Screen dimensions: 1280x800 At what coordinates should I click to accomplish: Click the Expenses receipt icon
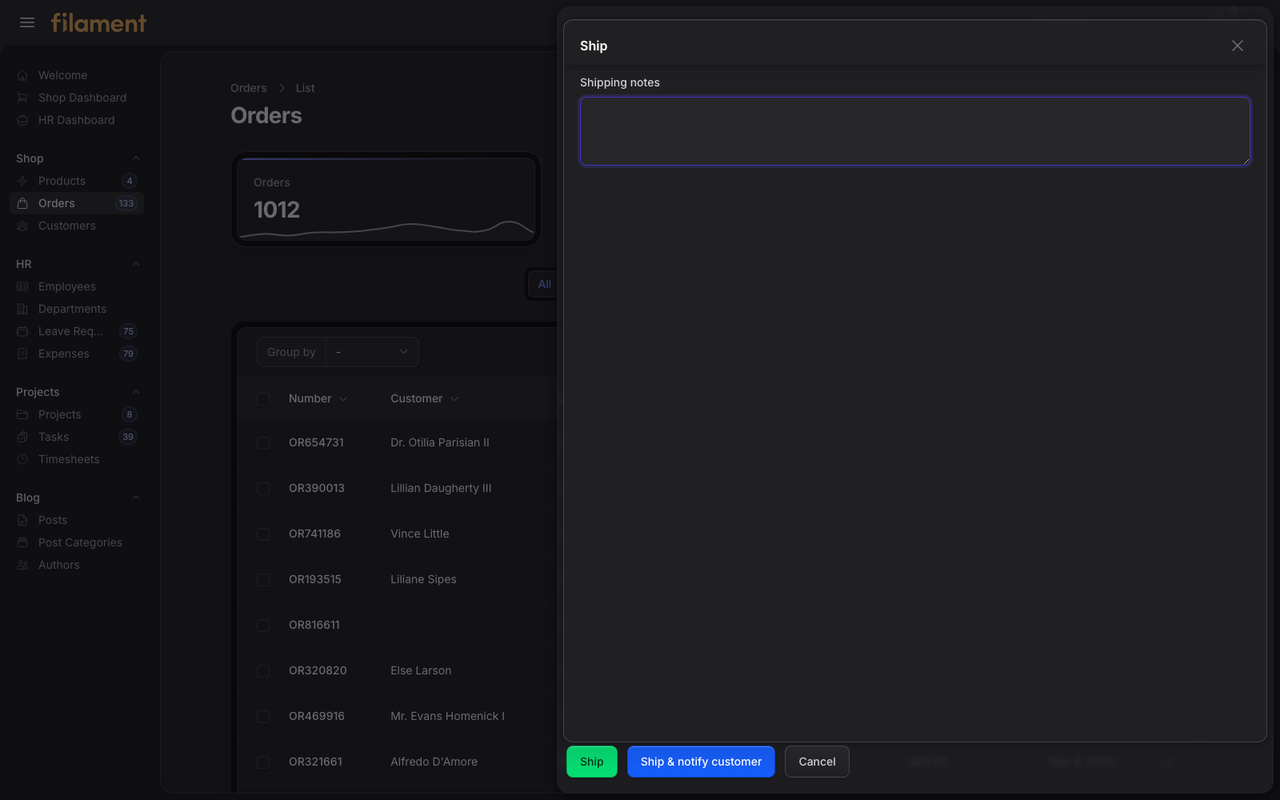pos(23,354)
